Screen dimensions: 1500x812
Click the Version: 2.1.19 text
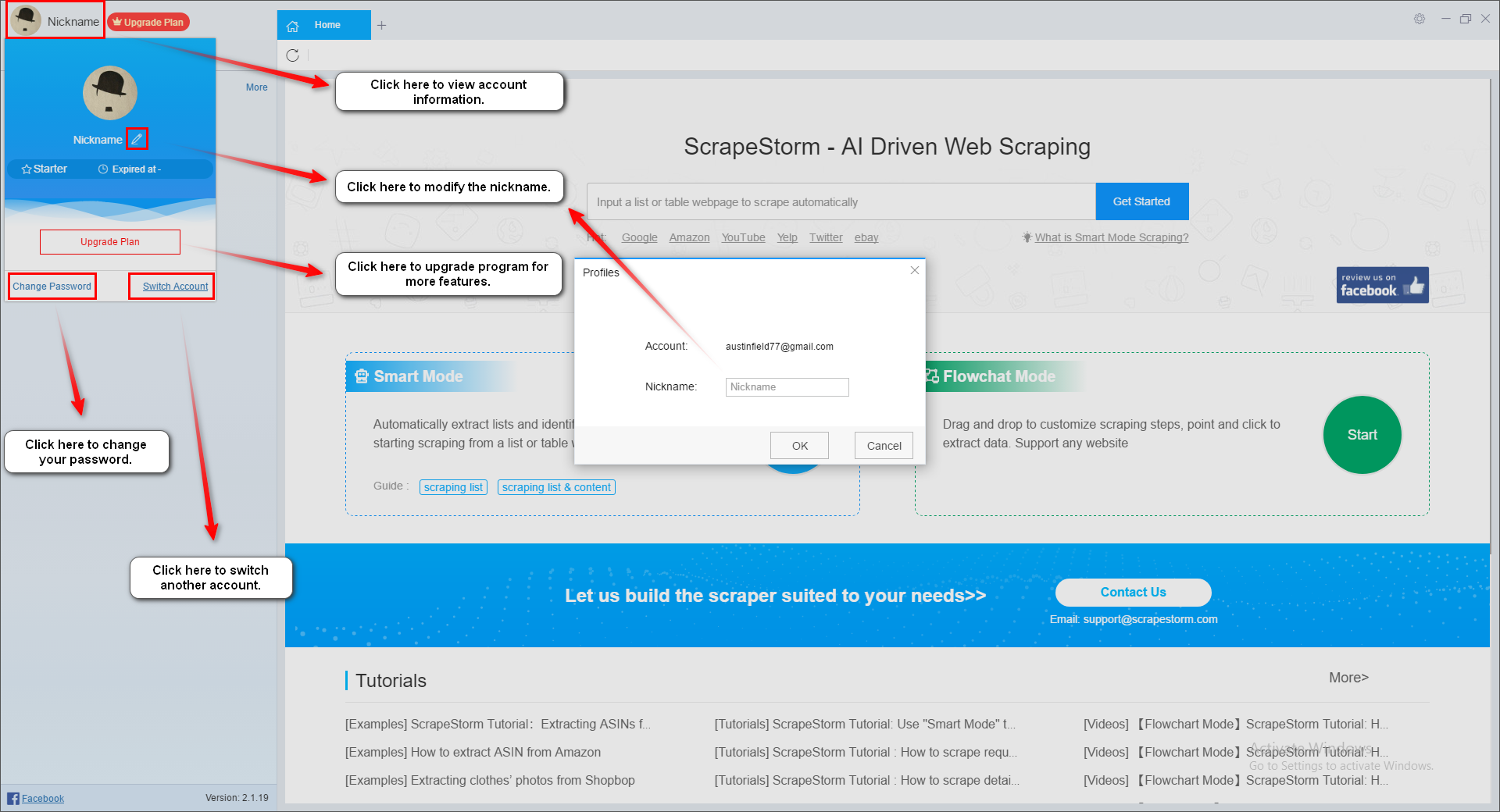(237, 798)
